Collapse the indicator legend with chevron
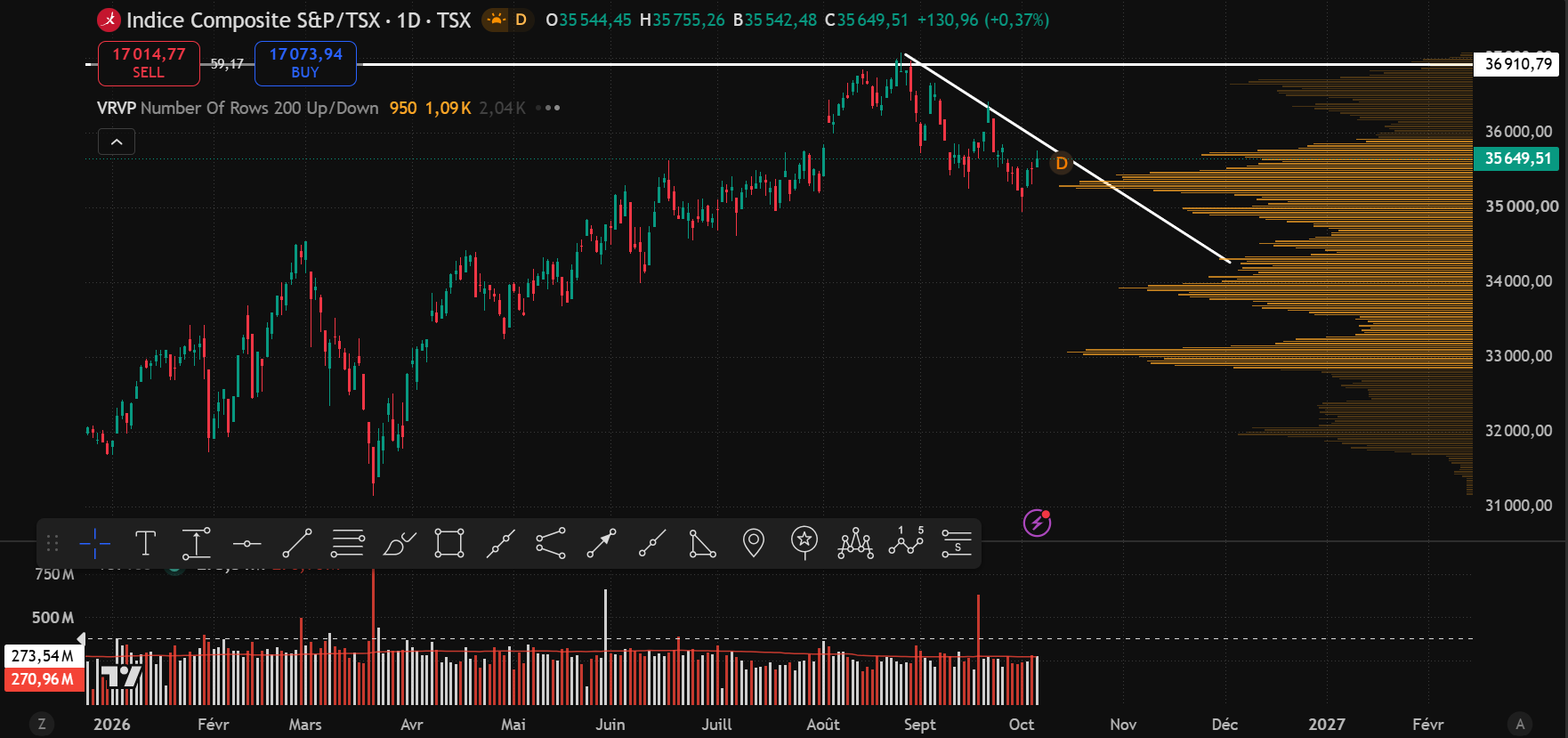The image size is (1568, 738). click(x=117, y=142)
